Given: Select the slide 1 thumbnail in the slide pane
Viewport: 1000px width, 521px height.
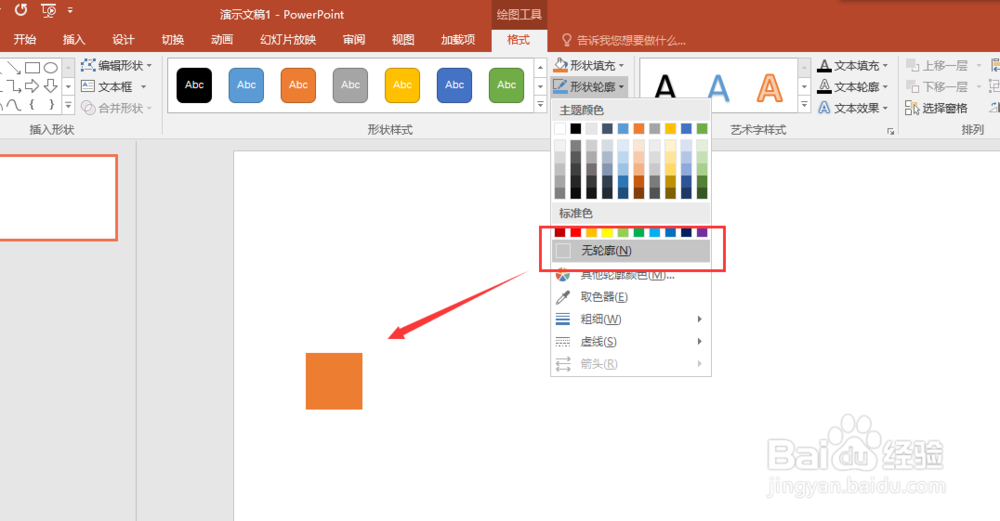Looking at the screenshot, I should click(x=58, y=198).
